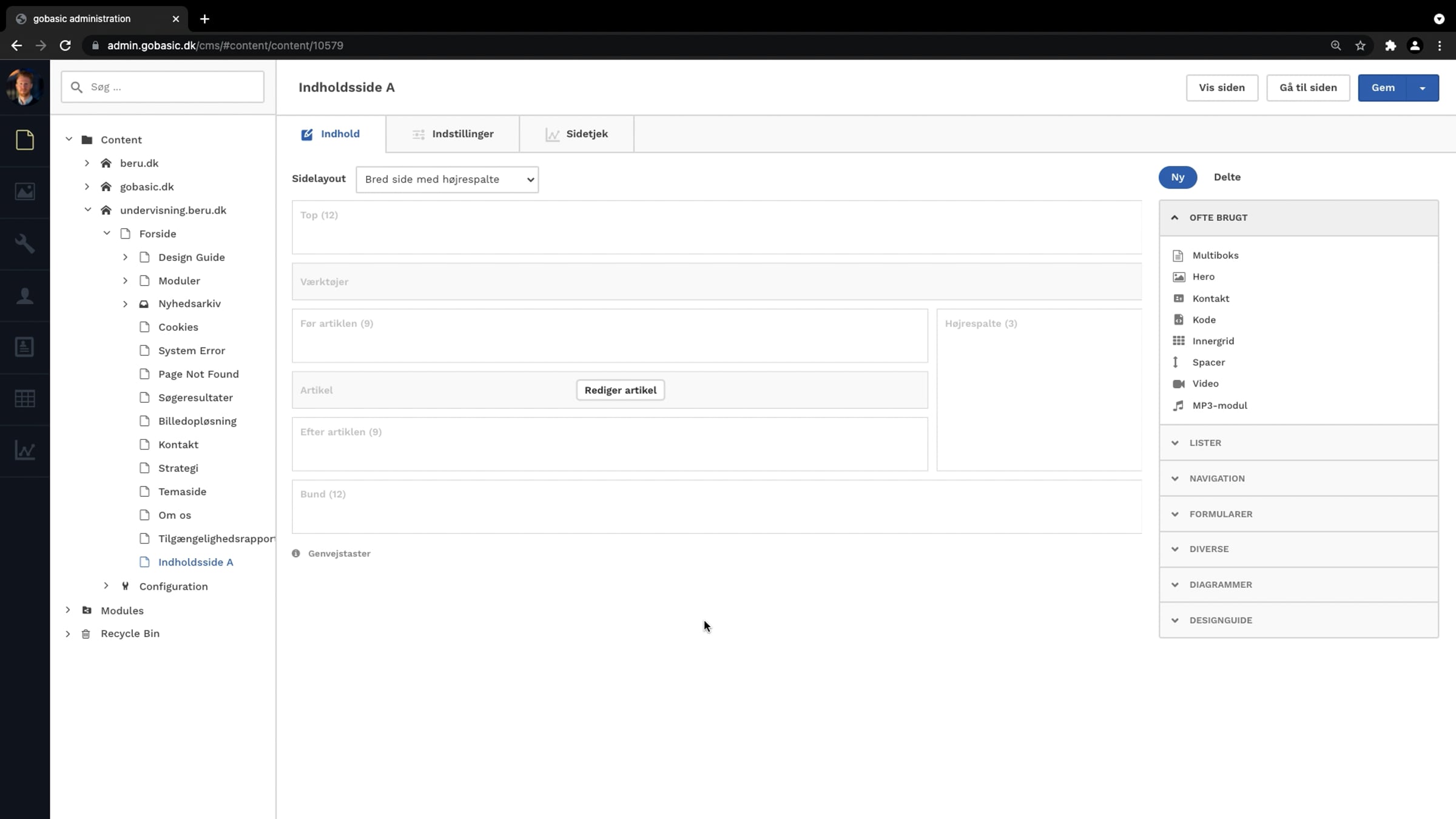Click the Genvejstaster info icon
Viewport: 1456px width, 819px height.
[296, 553]
